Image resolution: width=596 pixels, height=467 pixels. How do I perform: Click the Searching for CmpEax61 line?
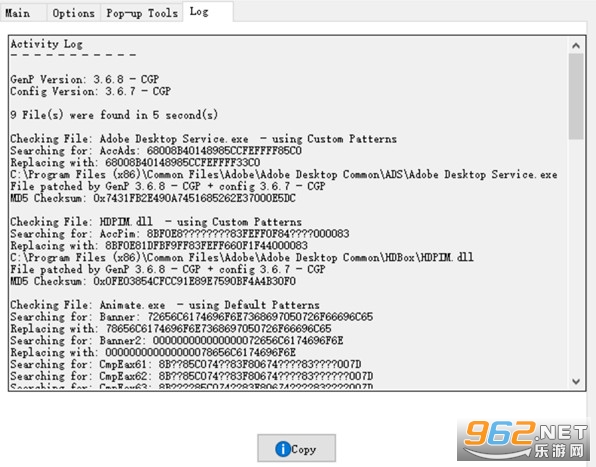tap(185, 364)
